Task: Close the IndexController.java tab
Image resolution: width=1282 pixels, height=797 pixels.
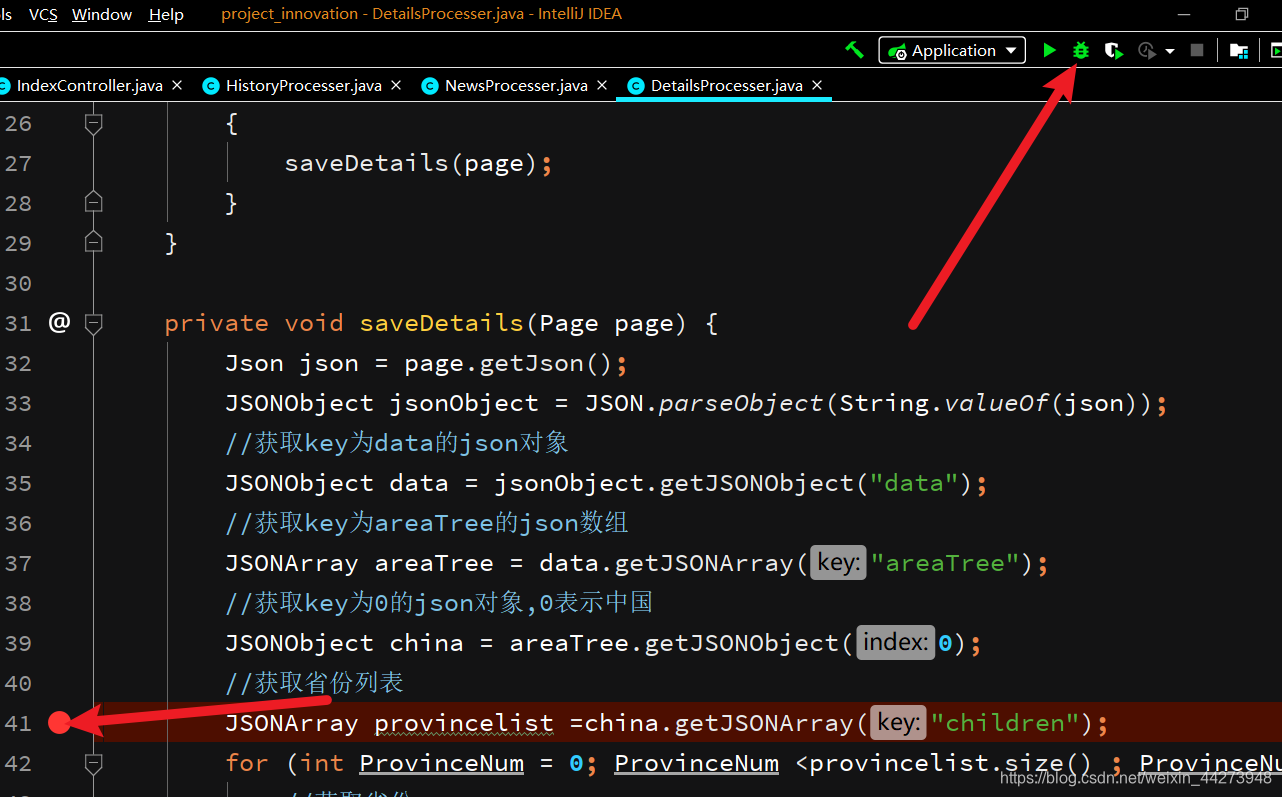Action: pyautogui.click(x=177, y=86)
